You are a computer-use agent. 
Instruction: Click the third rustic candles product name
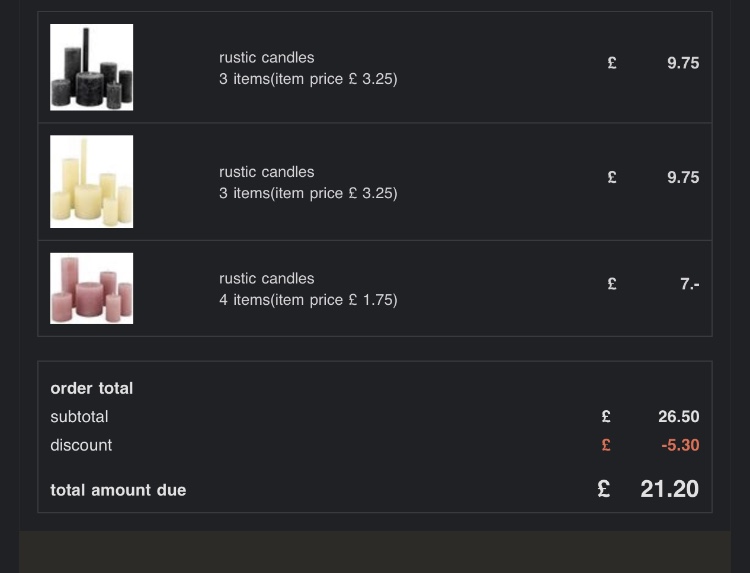tap(266, 278)
